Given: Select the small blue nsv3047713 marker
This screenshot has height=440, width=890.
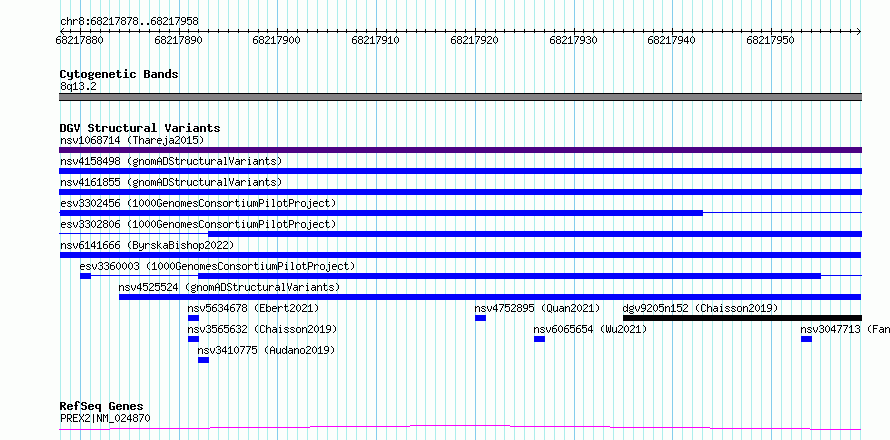Looking at the screenshot, I should [807, 339].
